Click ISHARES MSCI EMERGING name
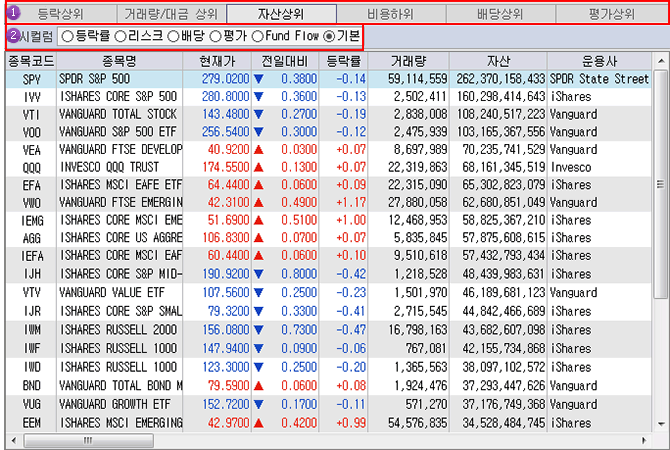670x450 pixels. point(120,423)
